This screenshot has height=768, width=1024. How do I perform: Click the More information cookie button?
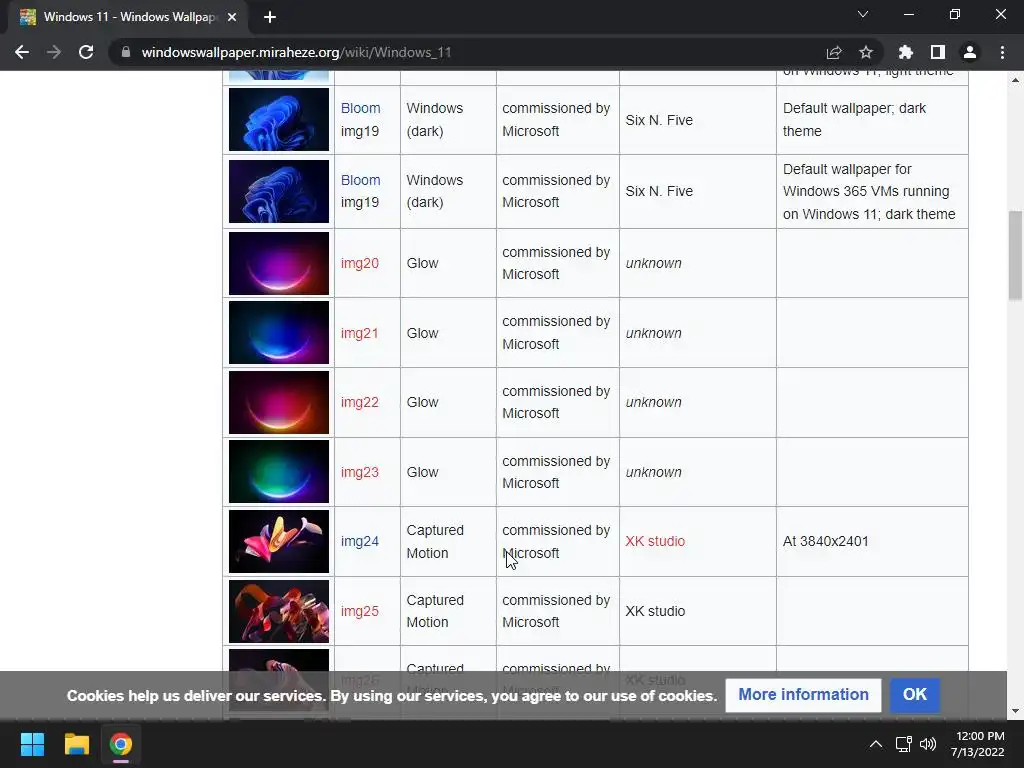[803, 694]
